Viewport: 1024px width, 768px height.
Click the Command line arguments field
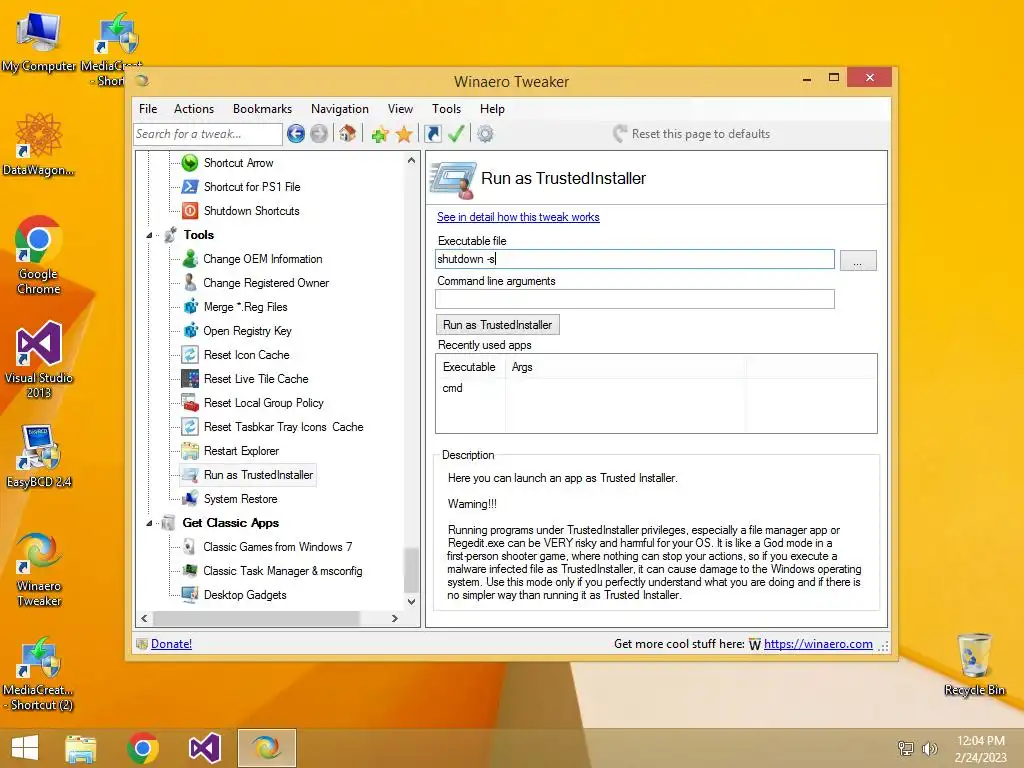(635, 299)
